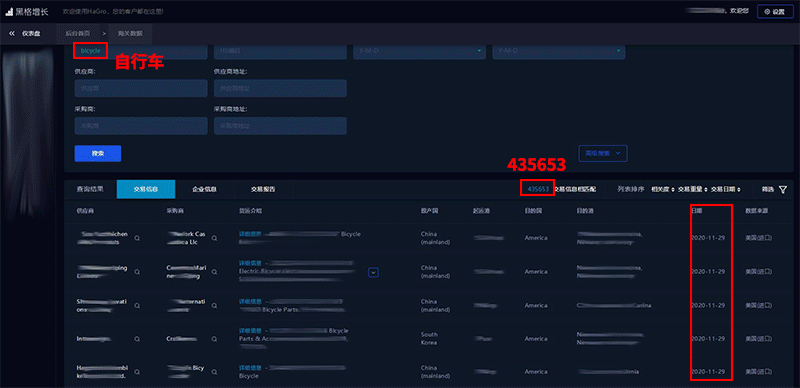Open the 高级搜索 advanced search dropdown

pyautogui.click(x=603, y=153)
